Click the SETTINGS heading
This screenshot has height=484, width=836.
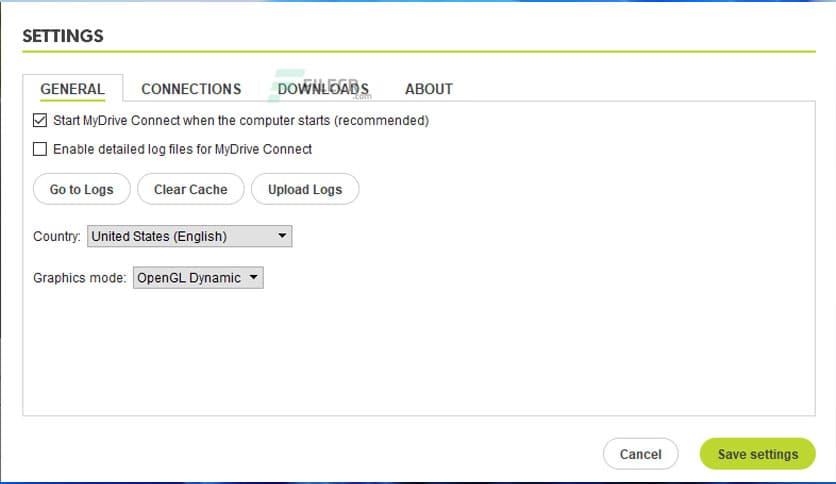pyautogui.click(x=63, y=36)
